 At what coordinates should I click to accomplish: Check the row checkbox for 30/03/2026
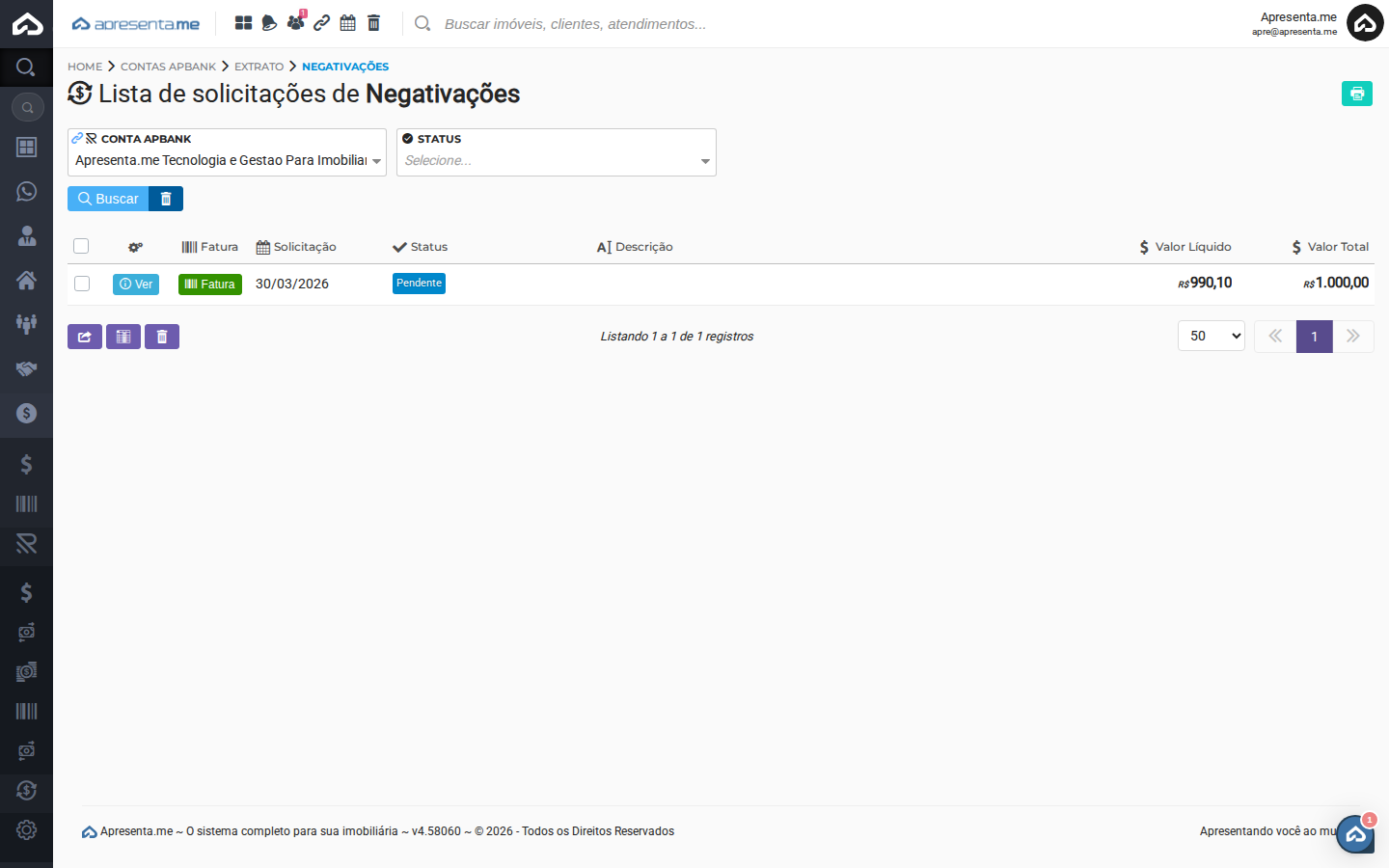(x=82, y=284)
